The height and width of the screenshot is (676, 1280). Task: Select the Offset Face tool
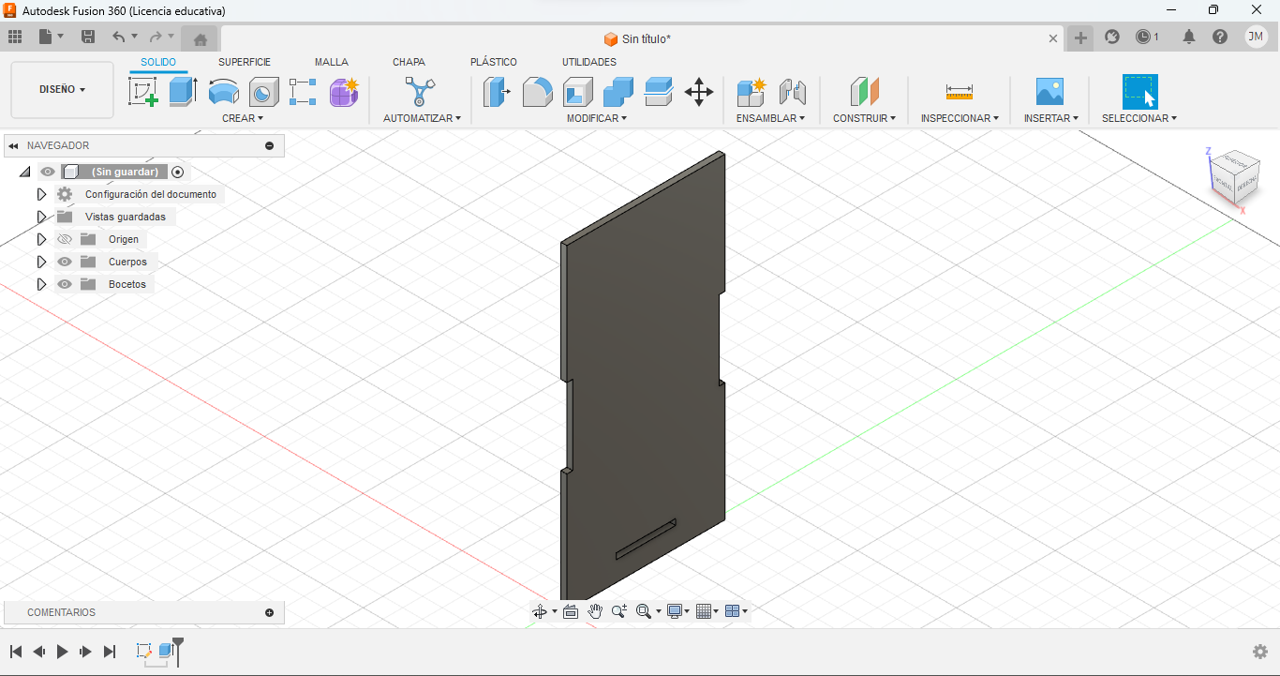tap(658, 92)
